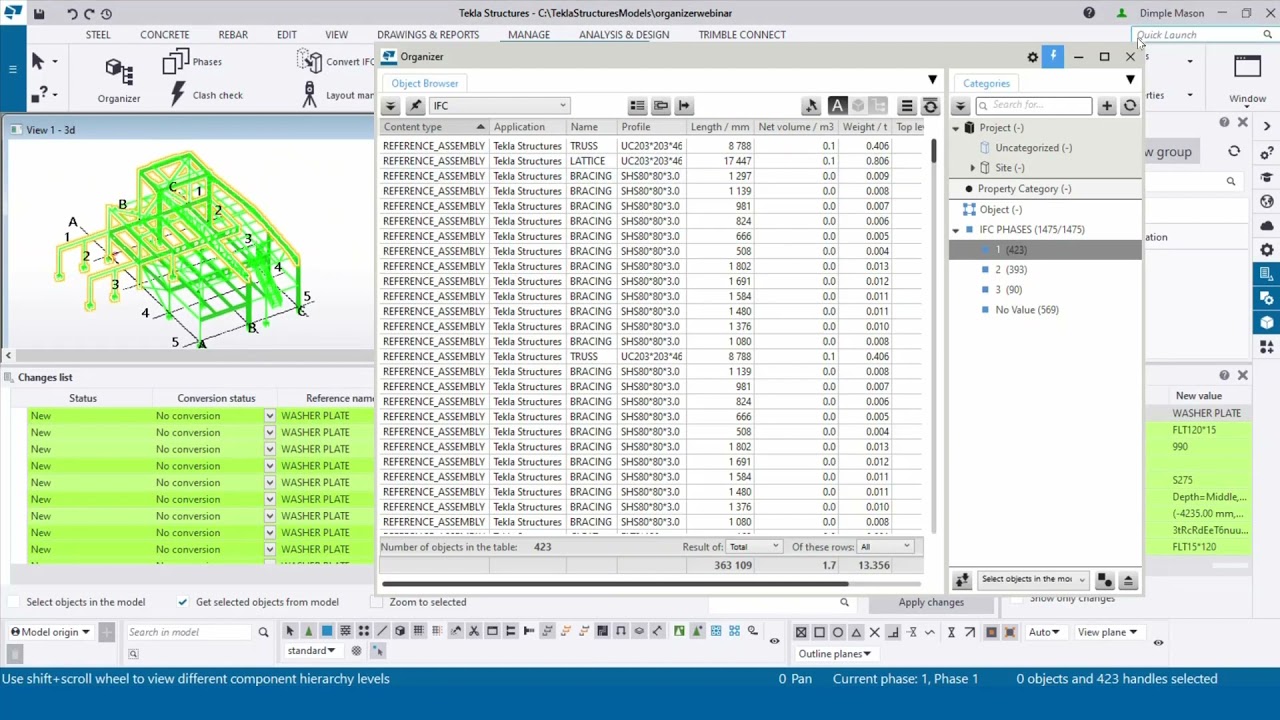
Task: Toggle the eye icon beside View plane
Action: click(x=1158, y=642)
